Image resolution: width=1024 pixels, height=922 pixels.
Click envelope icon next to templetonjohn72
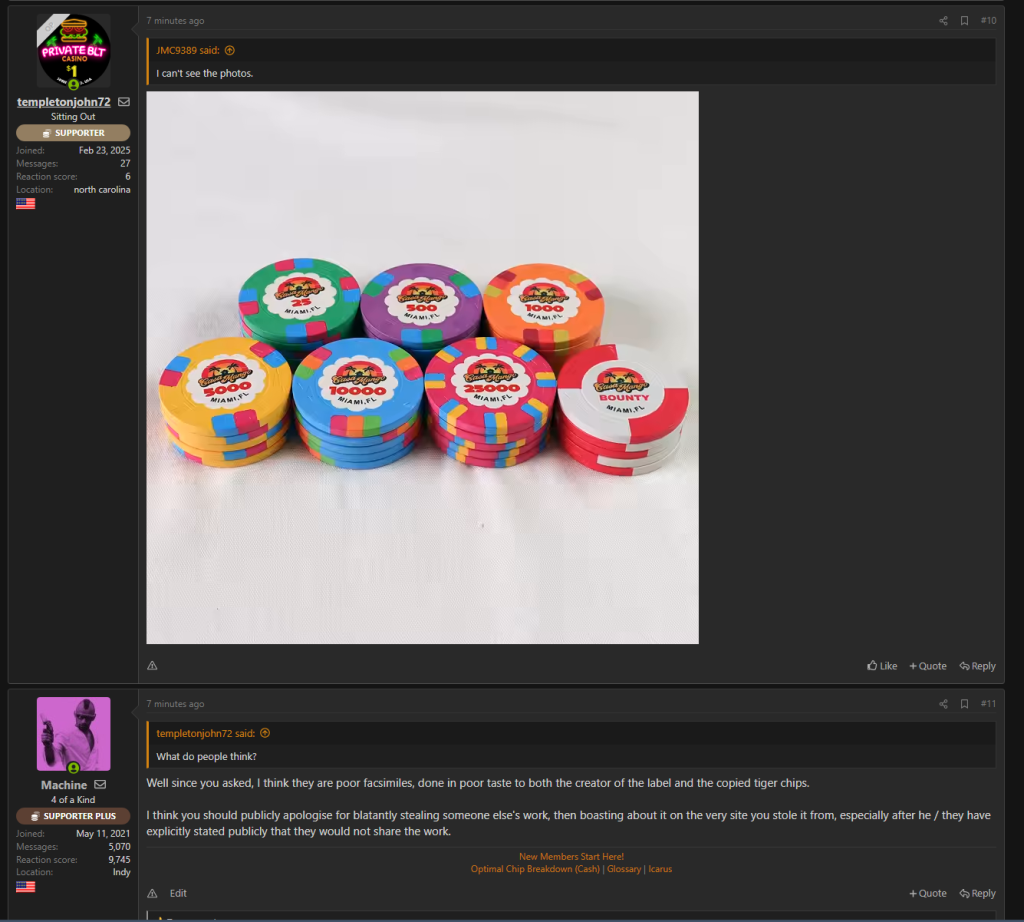124,102
